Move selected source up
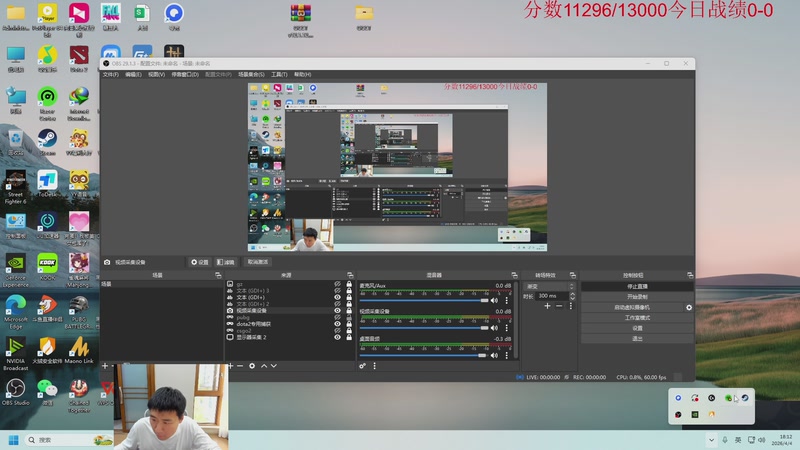 pyautogui.click(x=264, y=366)
